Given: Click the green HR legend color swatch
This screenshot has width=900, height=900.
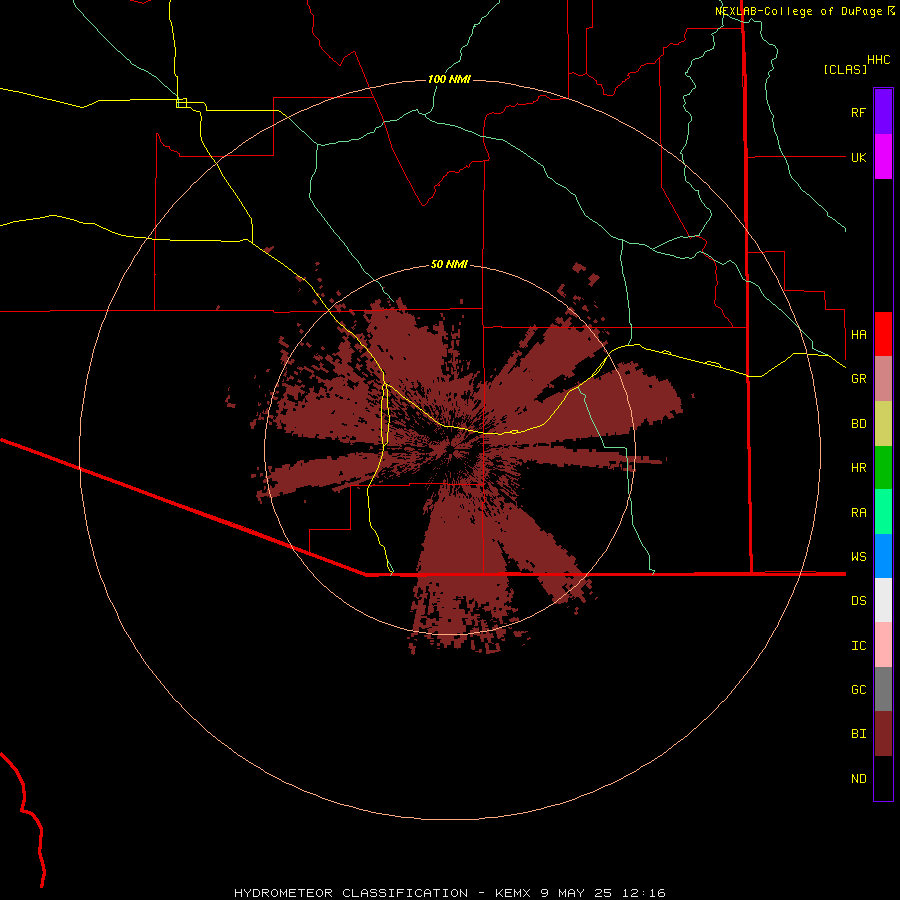Looking at the screenshot, I should [883, 467].
